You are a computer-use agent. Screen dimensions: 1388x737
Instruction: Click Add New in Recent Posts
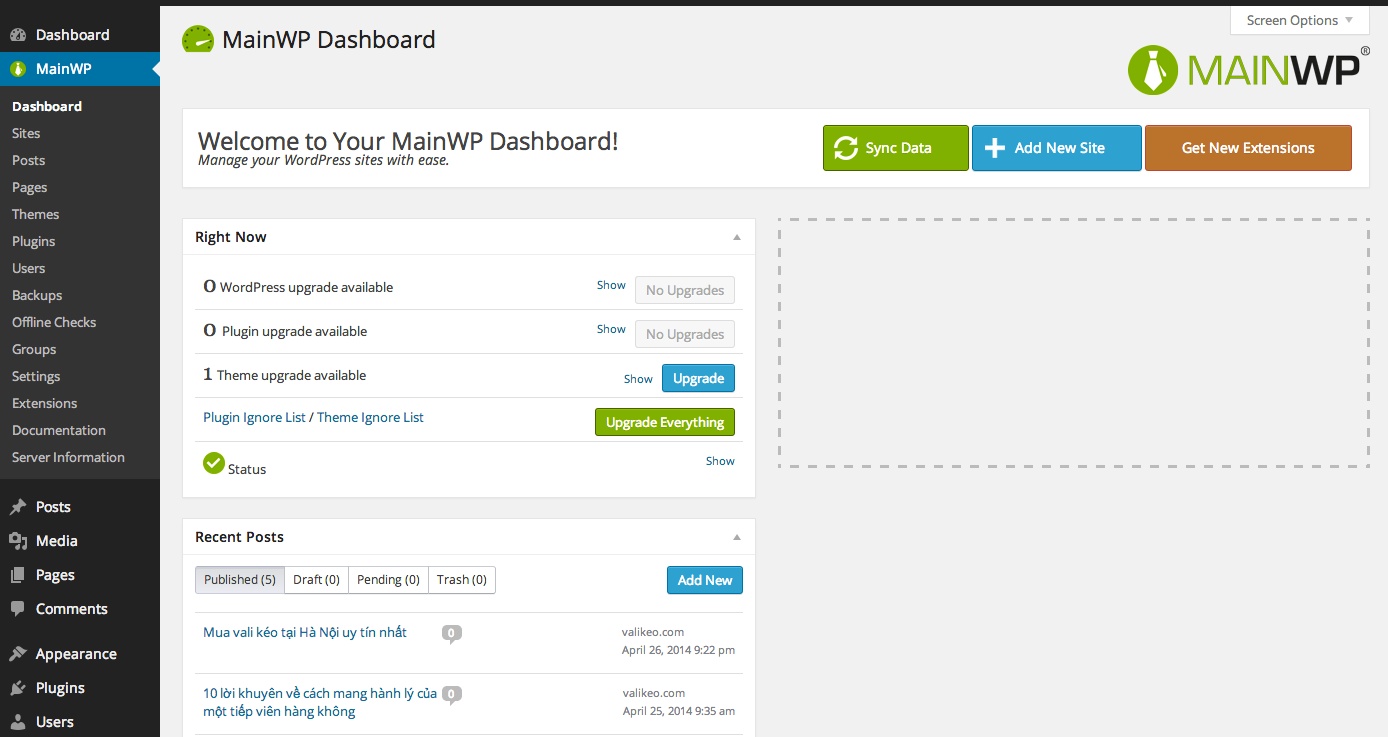(705, 580)
